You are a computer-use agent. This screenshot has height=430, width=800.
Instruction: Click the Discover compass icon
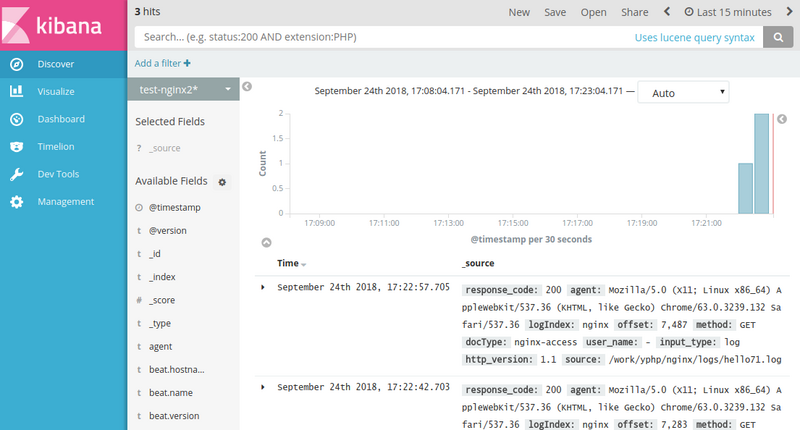[x=16, y=64]
